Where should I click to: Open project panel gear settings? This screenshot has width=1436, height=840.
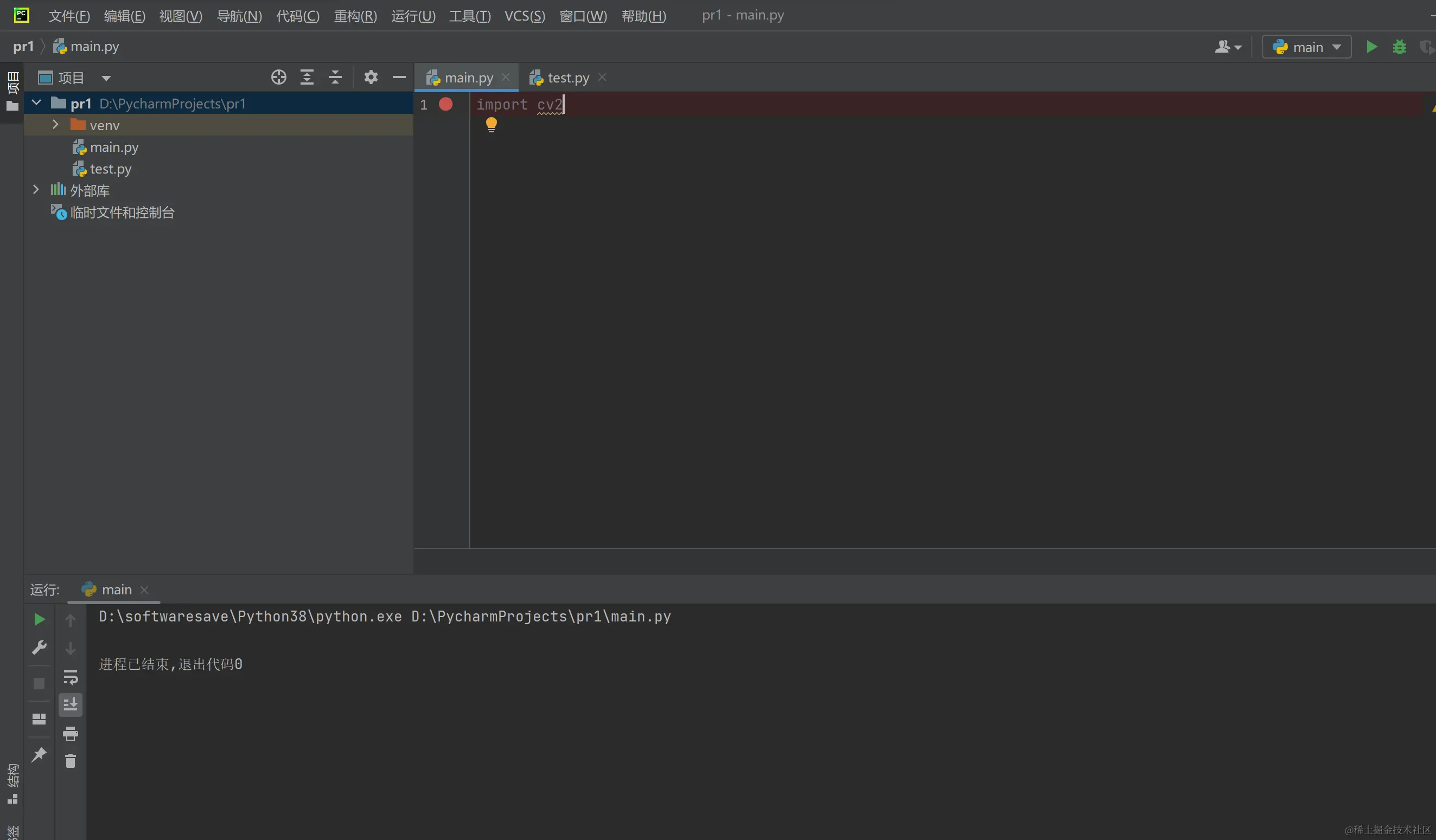pyautogui.click(x=371, y=78)
